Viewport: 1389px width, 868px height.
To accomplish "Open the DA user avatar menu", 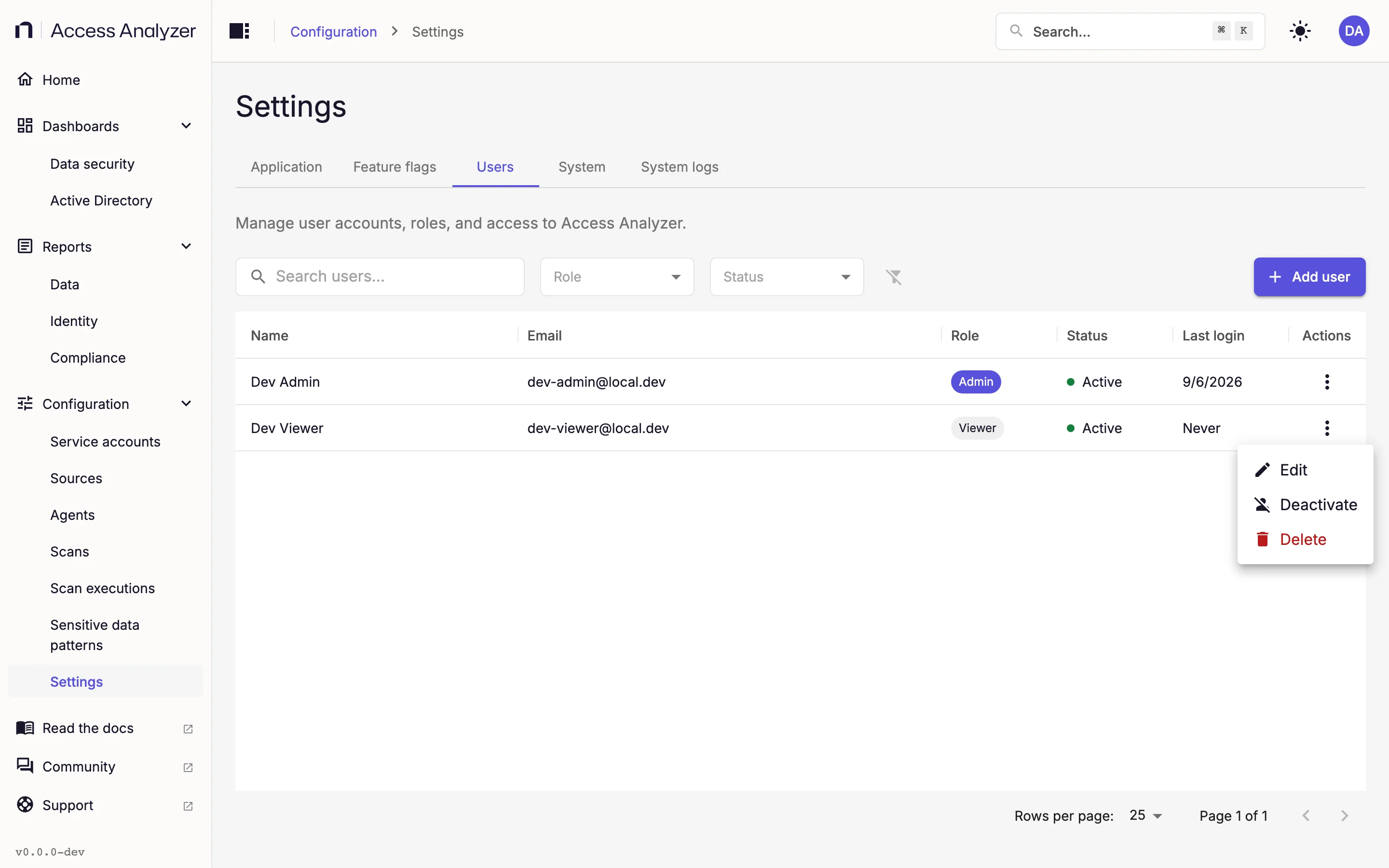I will 1353,31.
